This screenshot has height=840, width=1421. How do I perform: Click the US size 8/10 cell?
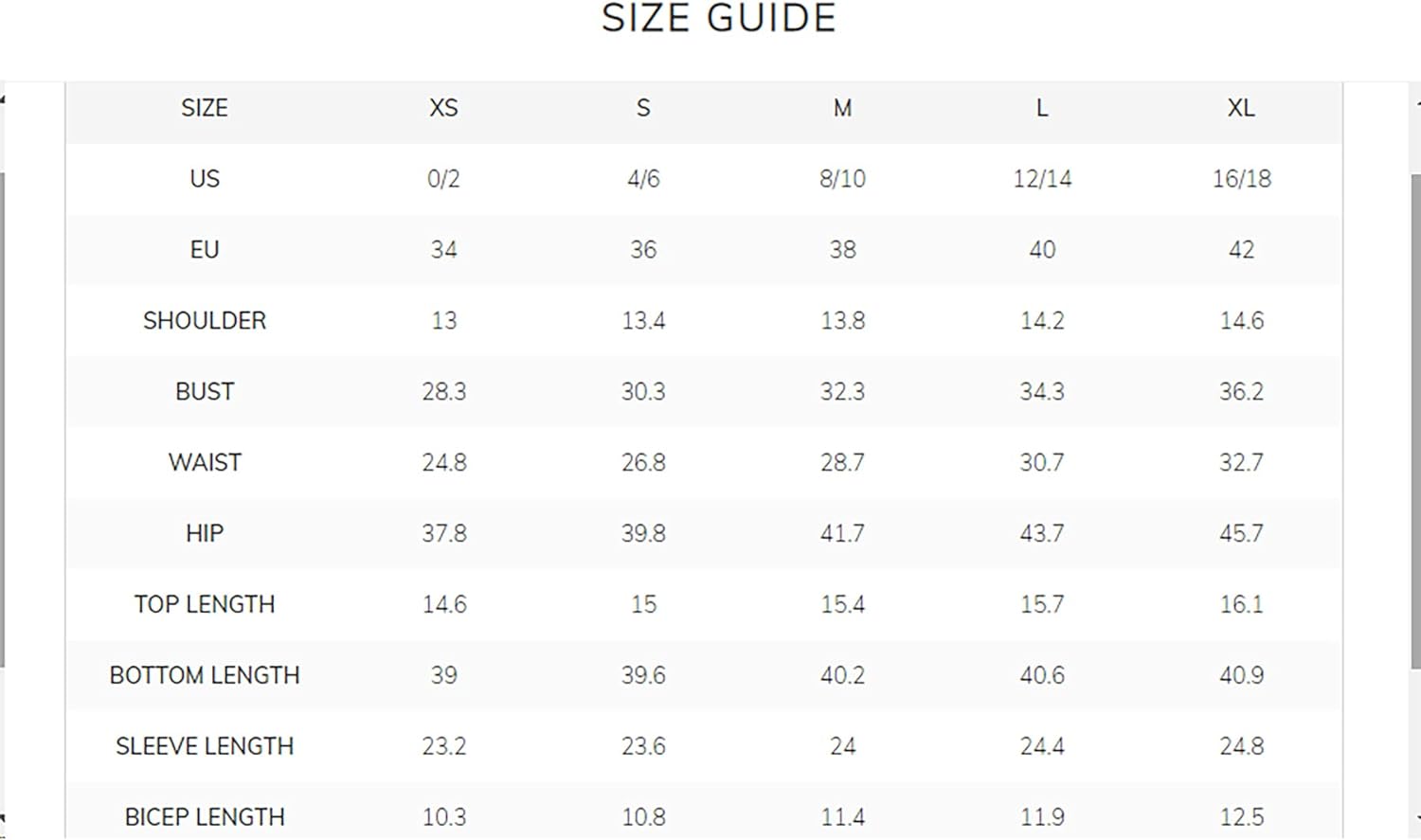842,179
